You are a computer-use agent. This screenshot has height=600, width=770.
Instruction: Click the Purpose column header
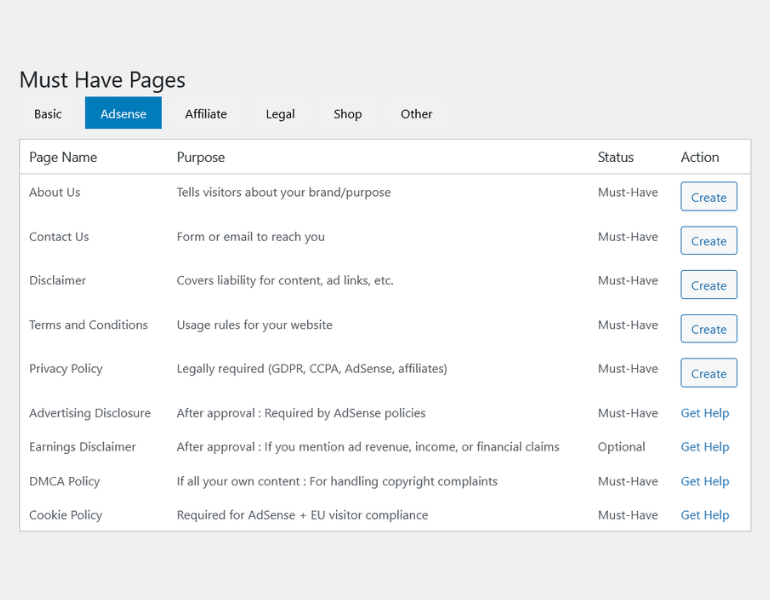point(201,157)
